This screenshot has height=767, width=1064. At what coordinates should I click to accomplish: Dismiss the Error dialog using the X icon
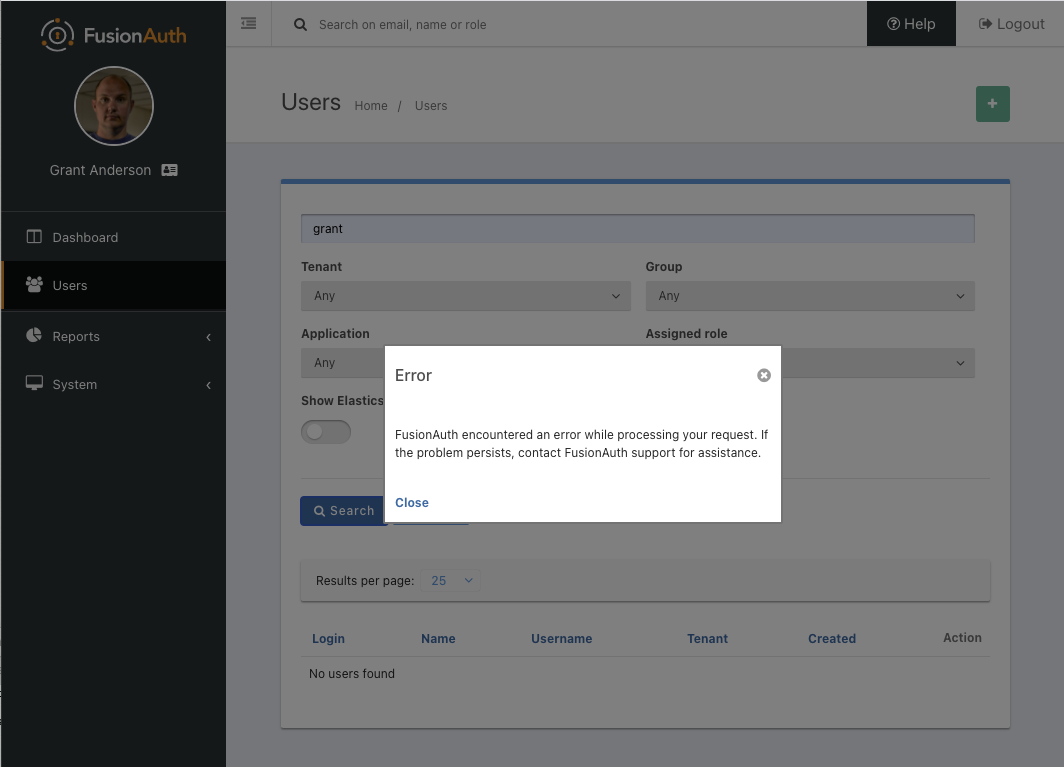pyautogui.click(x=764, y=375)
